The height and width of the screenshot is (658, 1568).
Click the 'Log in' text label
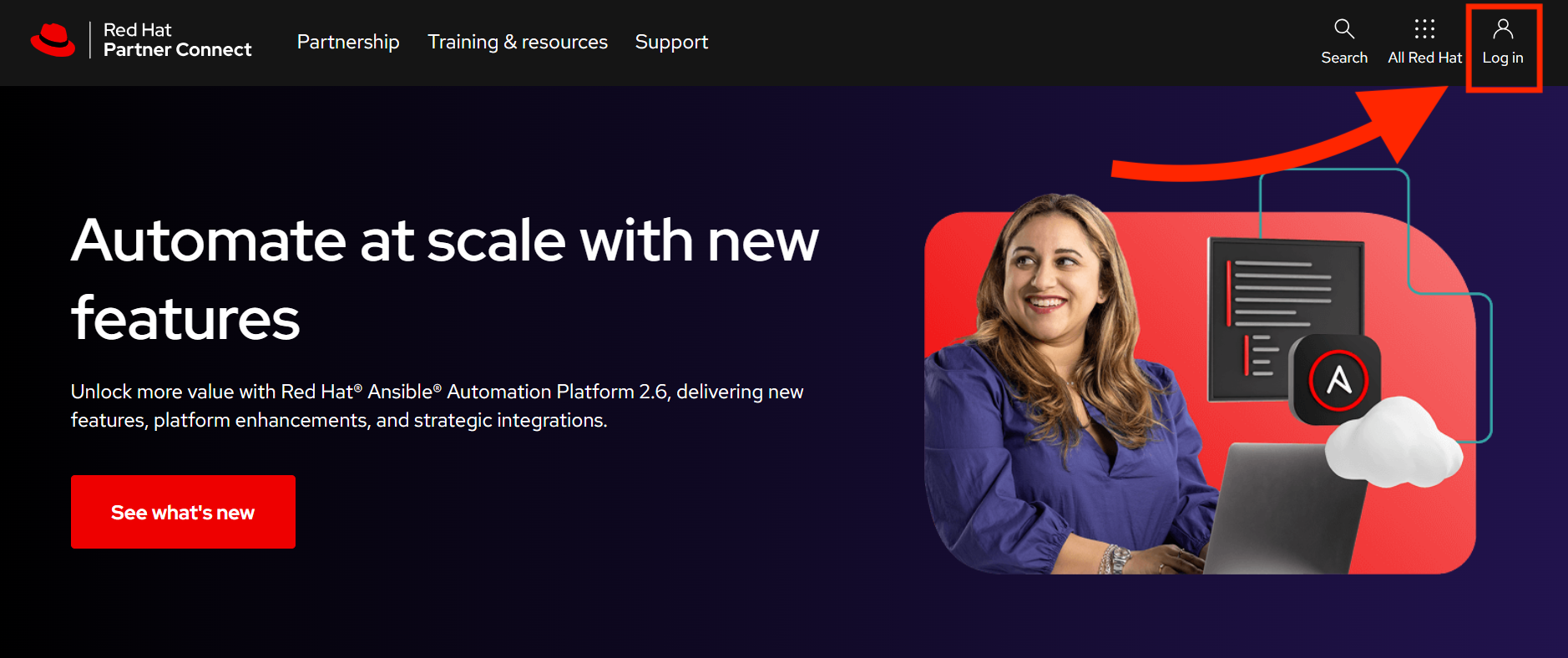coord(1503,58)
